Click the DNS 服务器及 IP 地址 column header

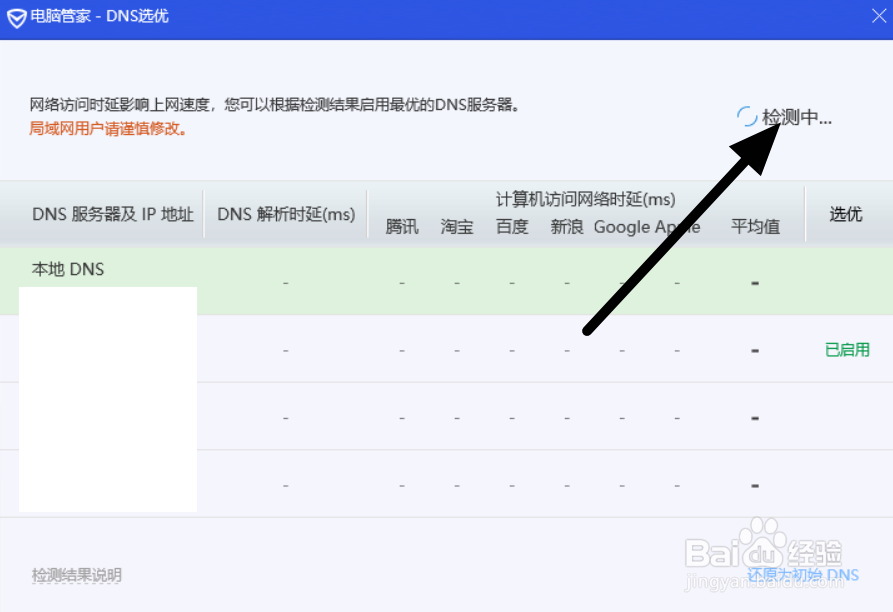[x=113, y=215]
